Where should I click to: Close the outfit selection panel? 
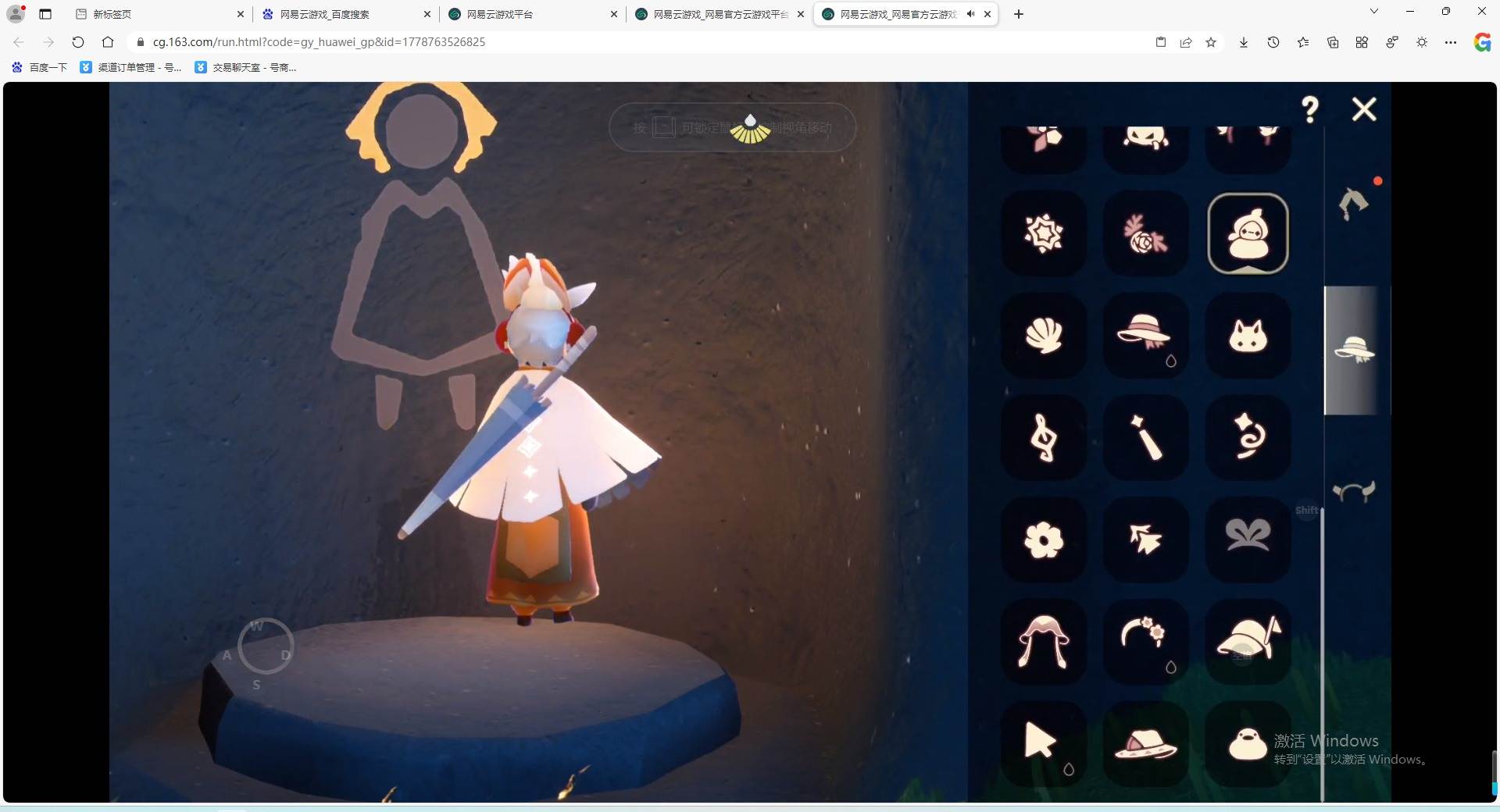tap(1364, 109)
